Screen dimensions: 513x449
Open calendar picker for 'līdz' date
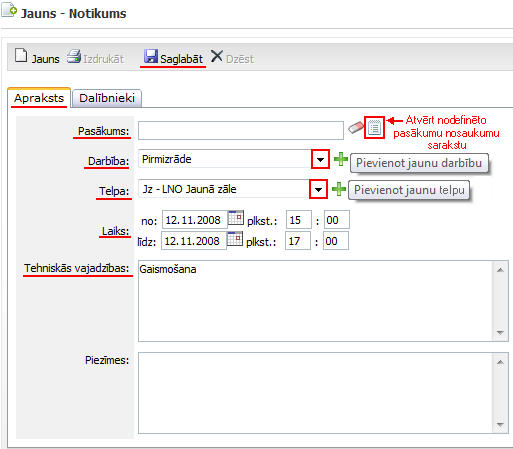[235, 239]
